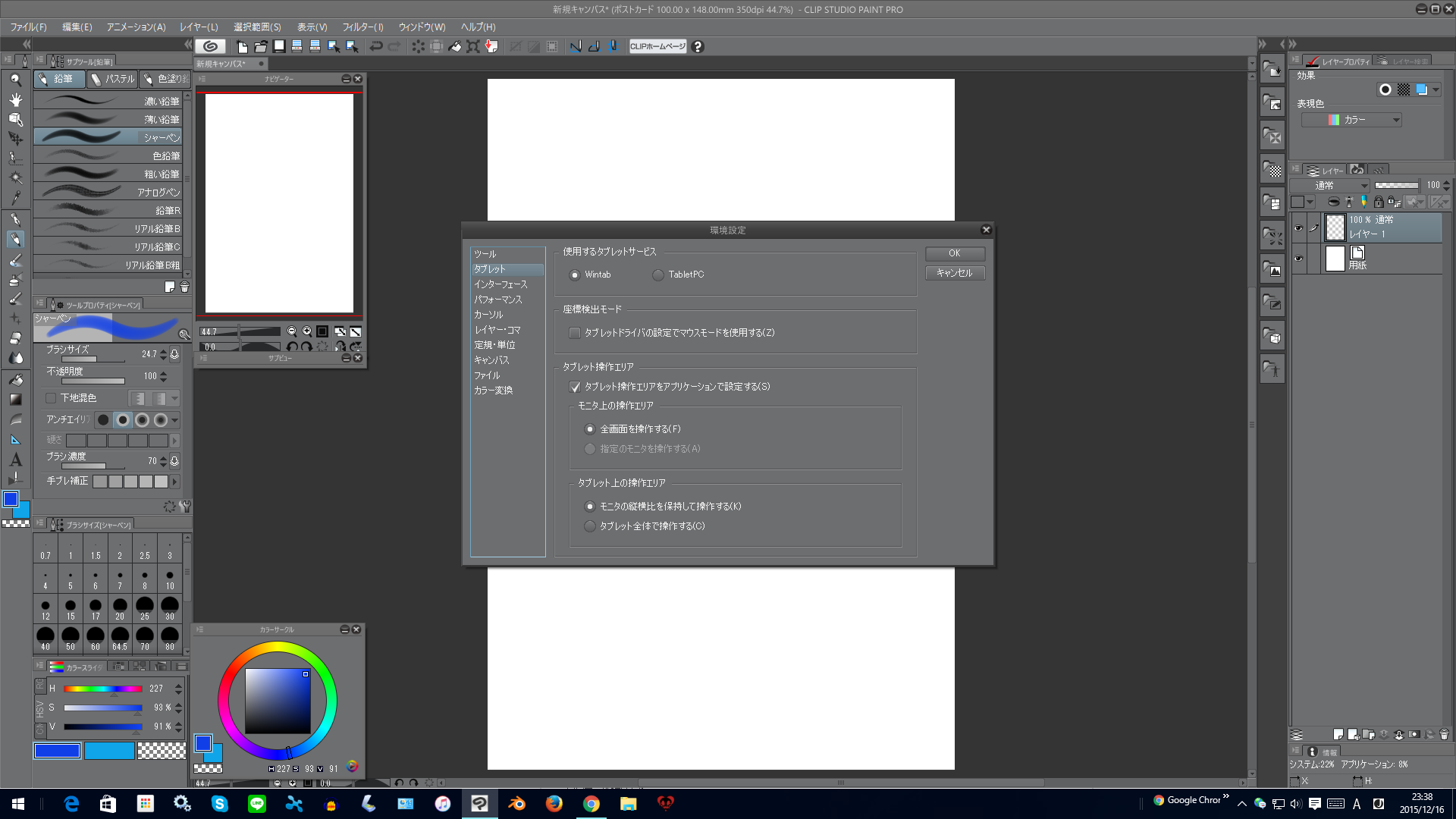Select the Eyedropper tool
The height and width of the screenshot is (819, 1456).
(x=15, y=198)
